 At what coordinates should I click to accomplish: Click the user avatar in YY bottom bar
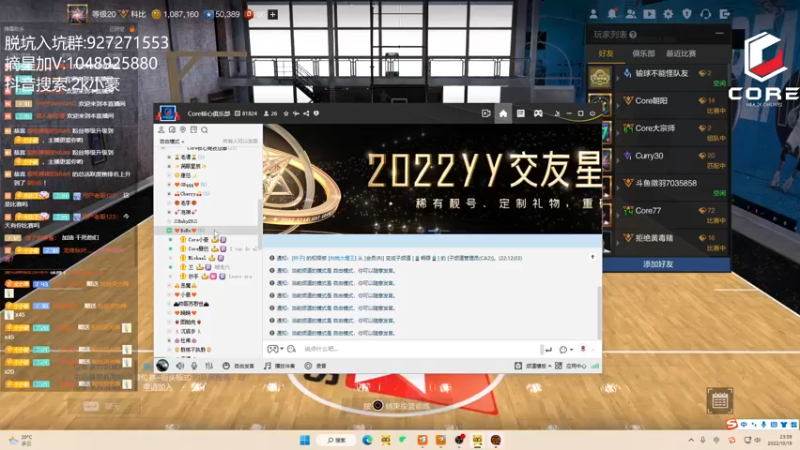[163, 365]
